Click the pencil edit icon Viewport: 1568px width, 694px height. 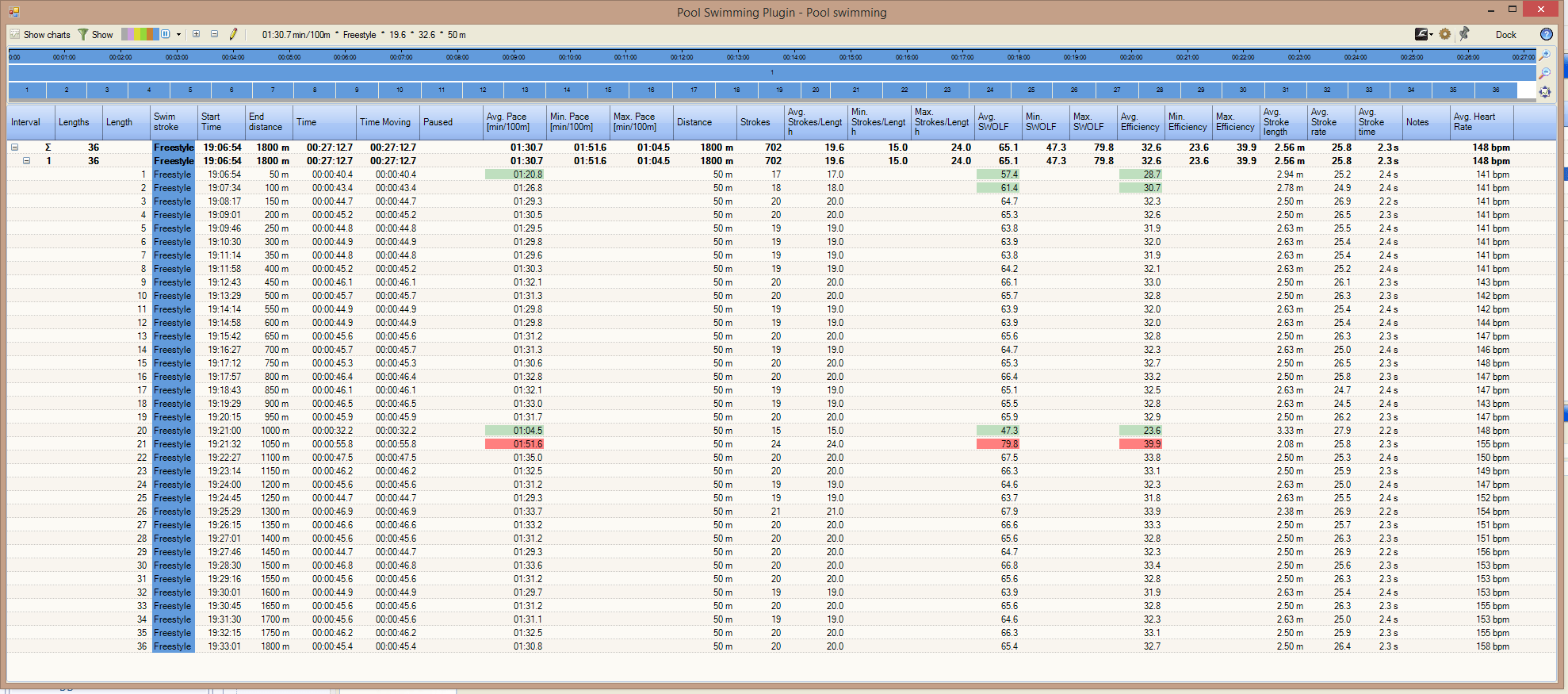point(233,34)
